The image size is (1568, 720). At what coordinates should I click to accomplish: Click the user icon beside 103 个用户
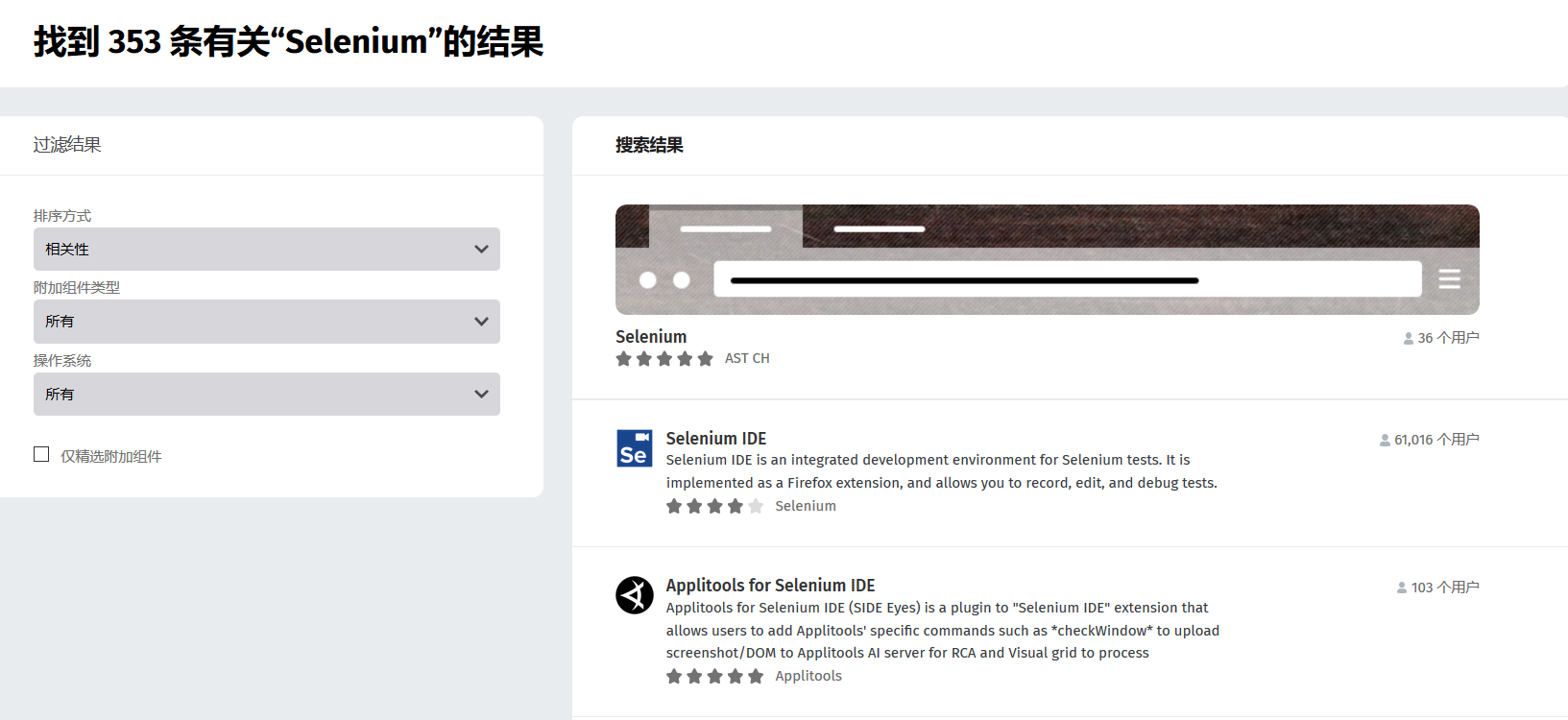click(1402, 588)
